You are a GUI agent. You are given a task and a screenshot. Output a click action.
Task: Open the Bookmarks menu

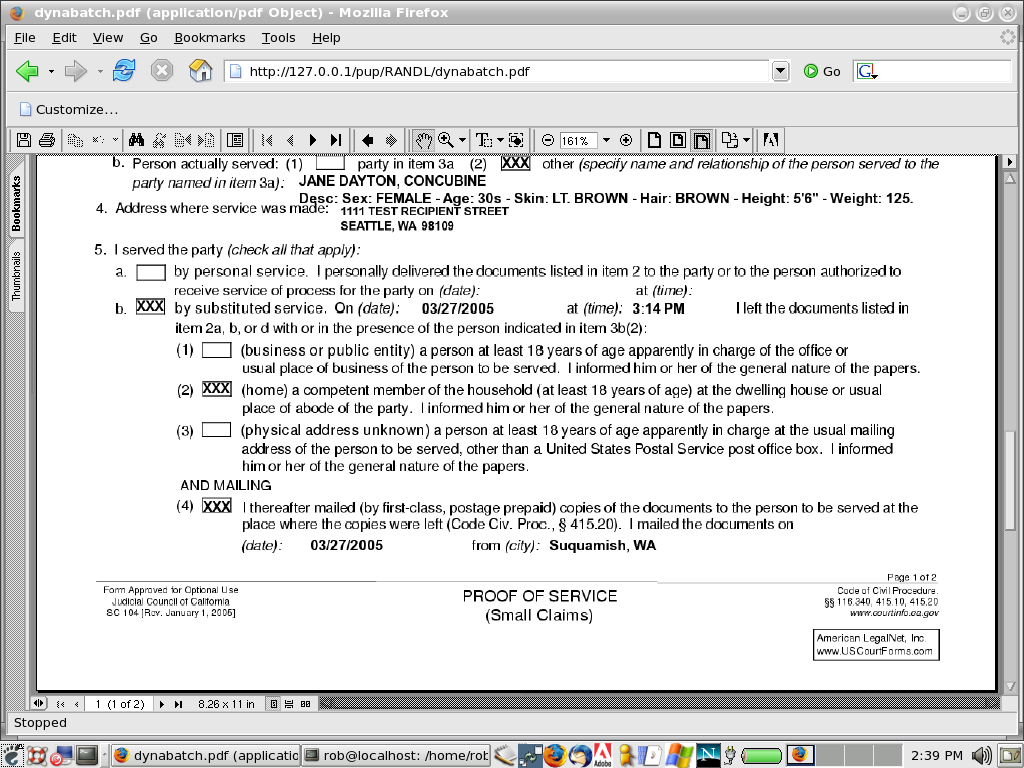[x=209, y=37]
